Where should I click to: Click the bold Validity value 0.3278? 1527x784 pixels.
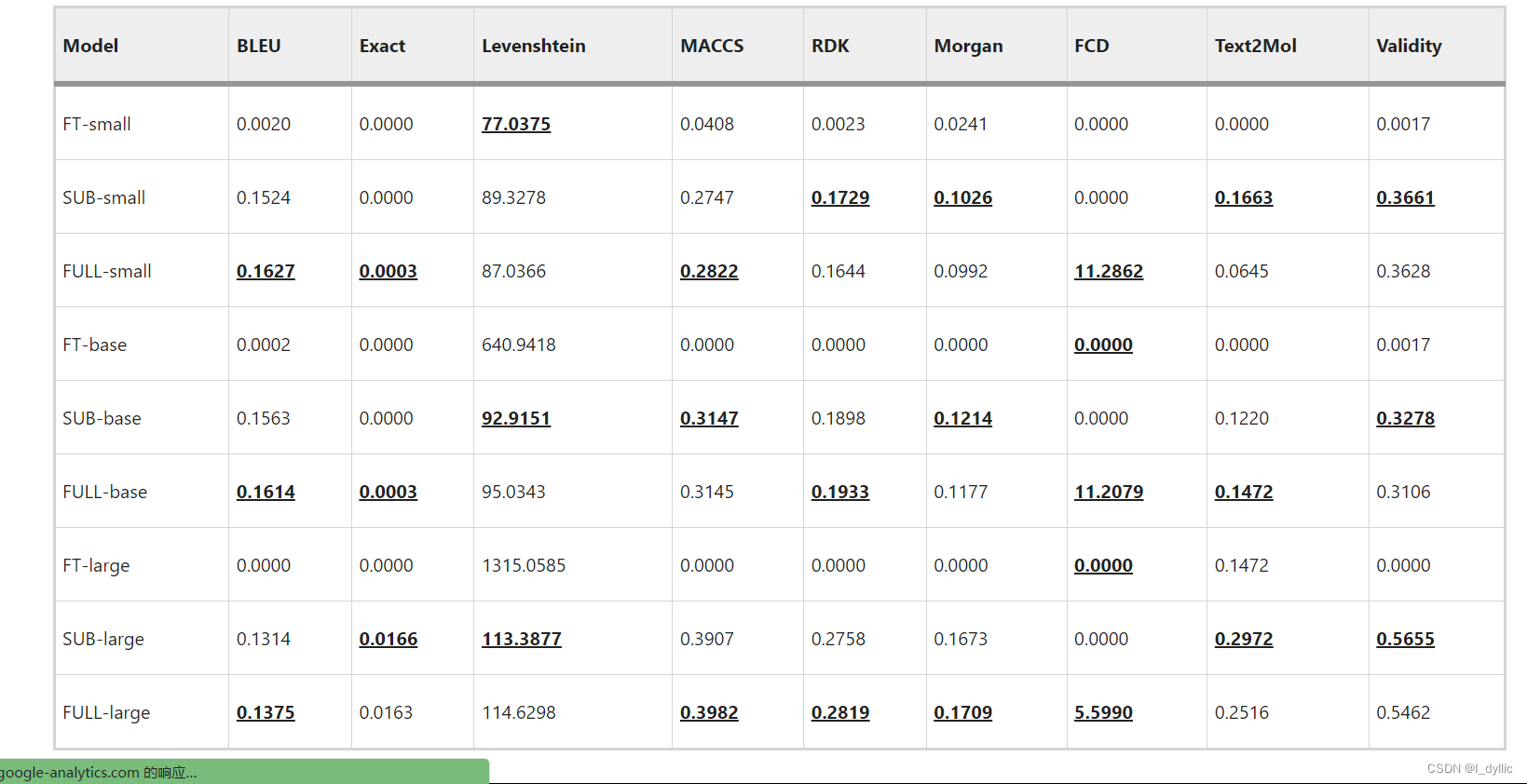(x=1406, y=418)
